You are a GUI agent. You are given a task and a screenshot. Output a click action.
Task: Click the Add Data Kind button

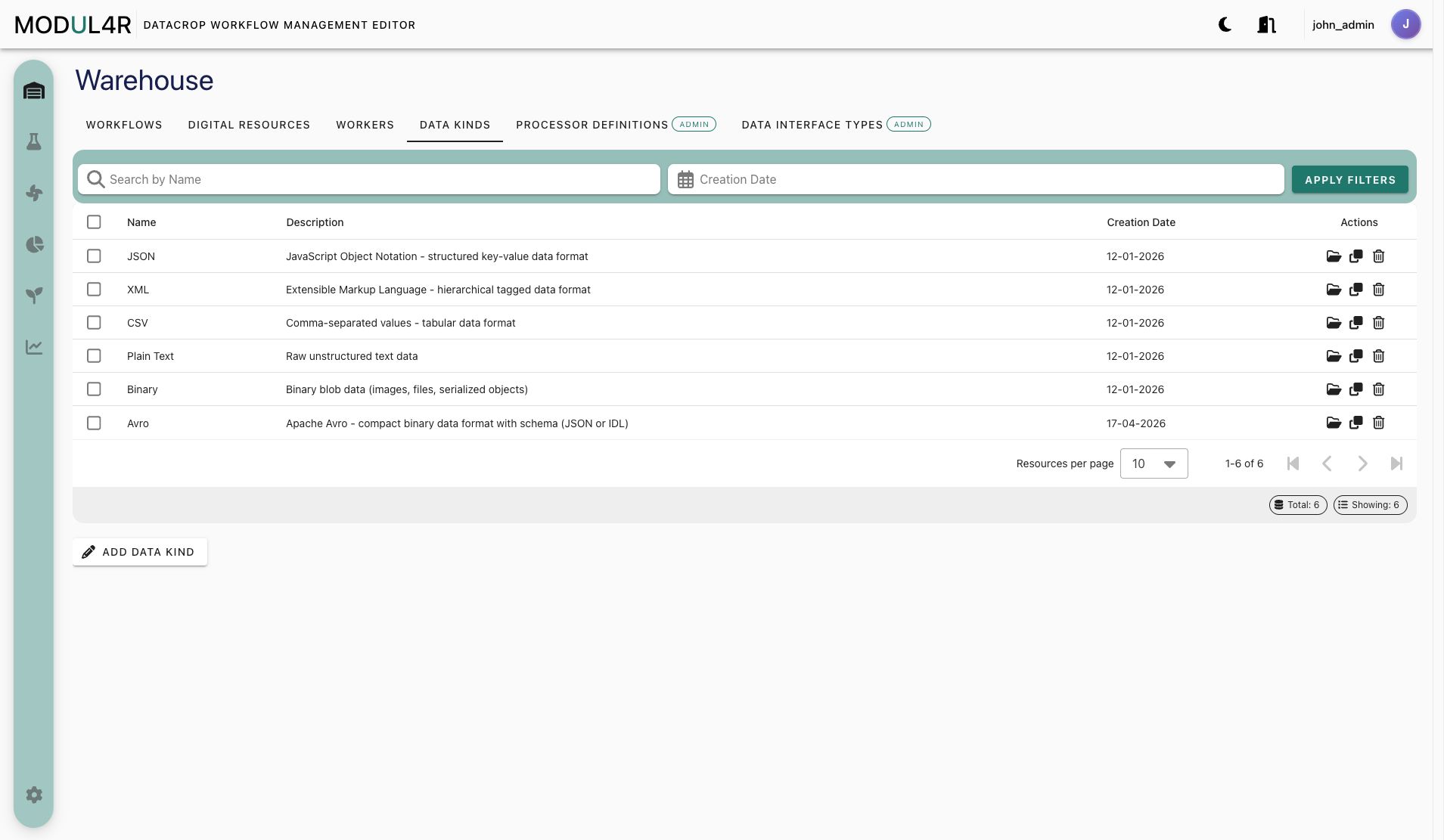(140, 552)
